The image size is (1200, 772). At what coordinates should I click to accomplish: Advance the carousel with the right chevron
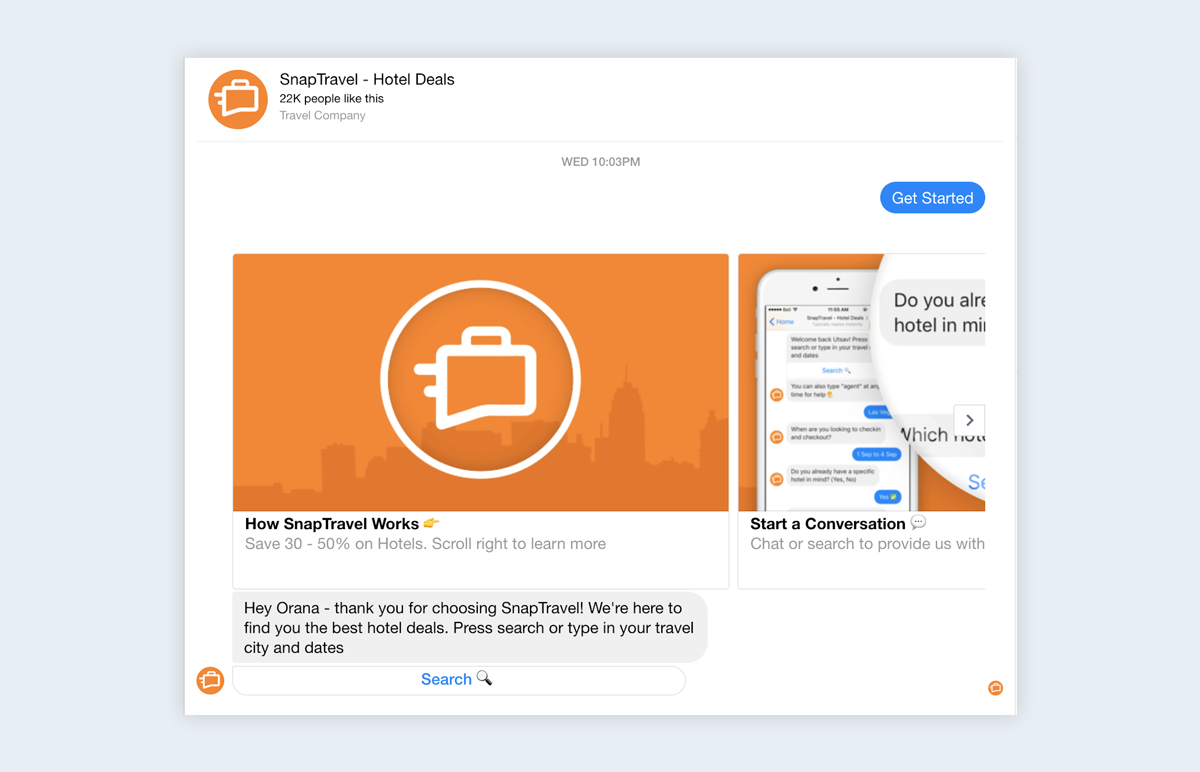click(x=969, y=421)
